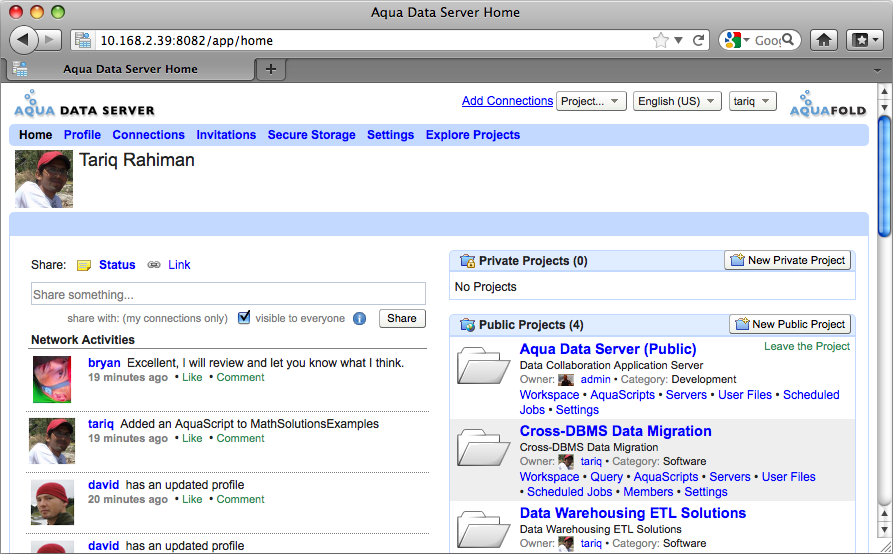Click the browser forward arrow button
893x554 pixels.
coord(50,40)
